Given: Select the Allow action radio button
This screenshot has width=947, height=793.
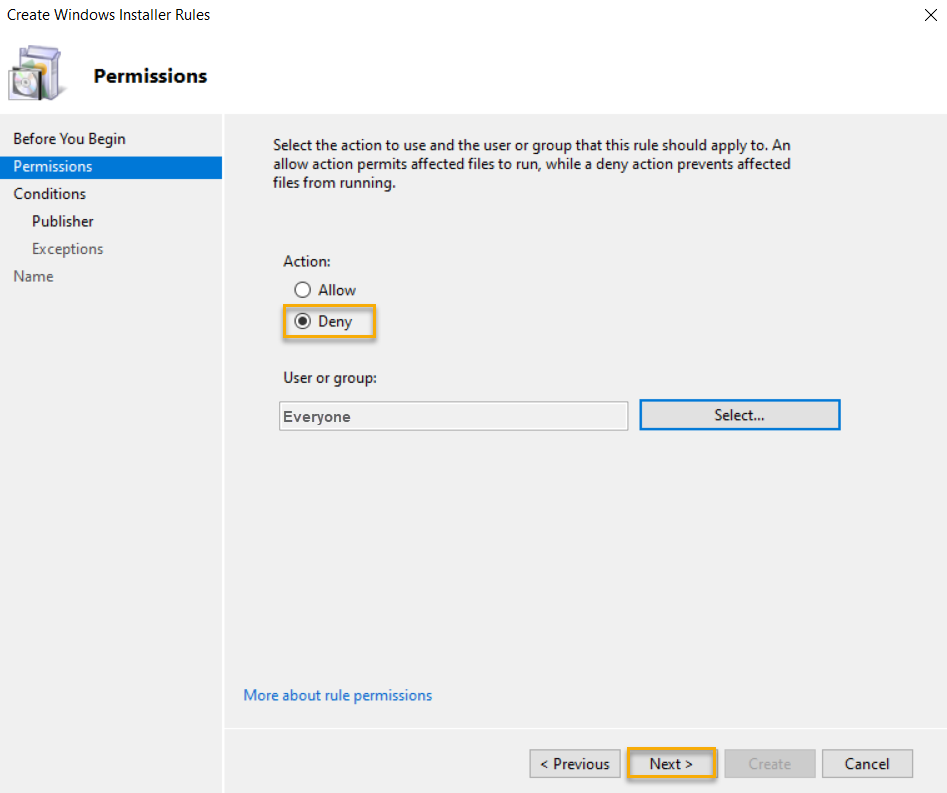Looking at the screenshot, I should point(302,290).
